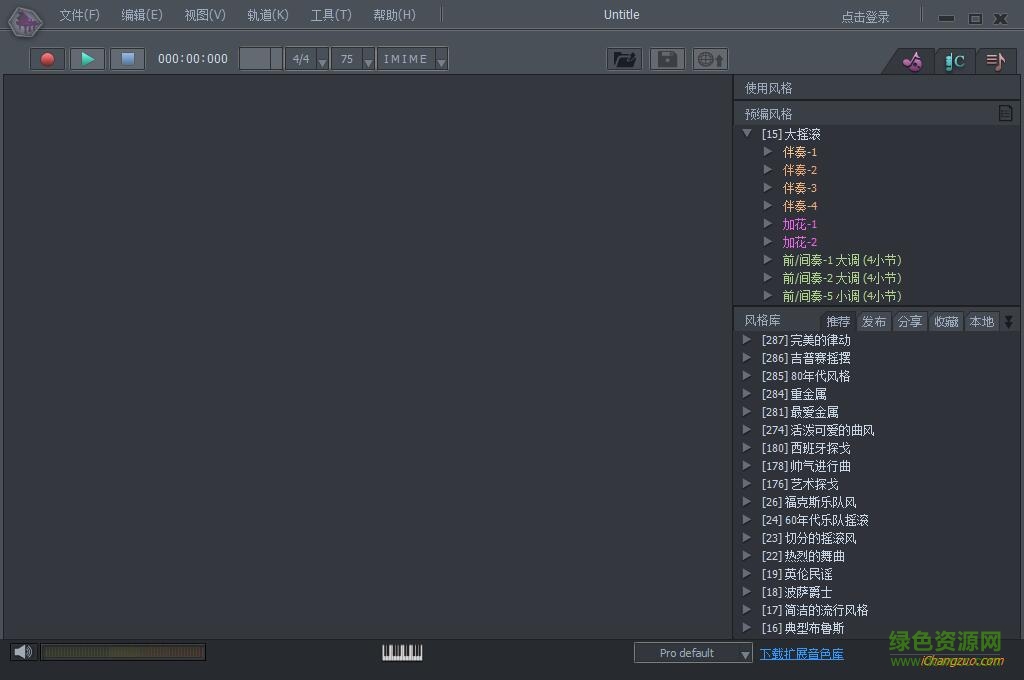Open the Pro default sound bank dropdown

(x=744, y=652)
